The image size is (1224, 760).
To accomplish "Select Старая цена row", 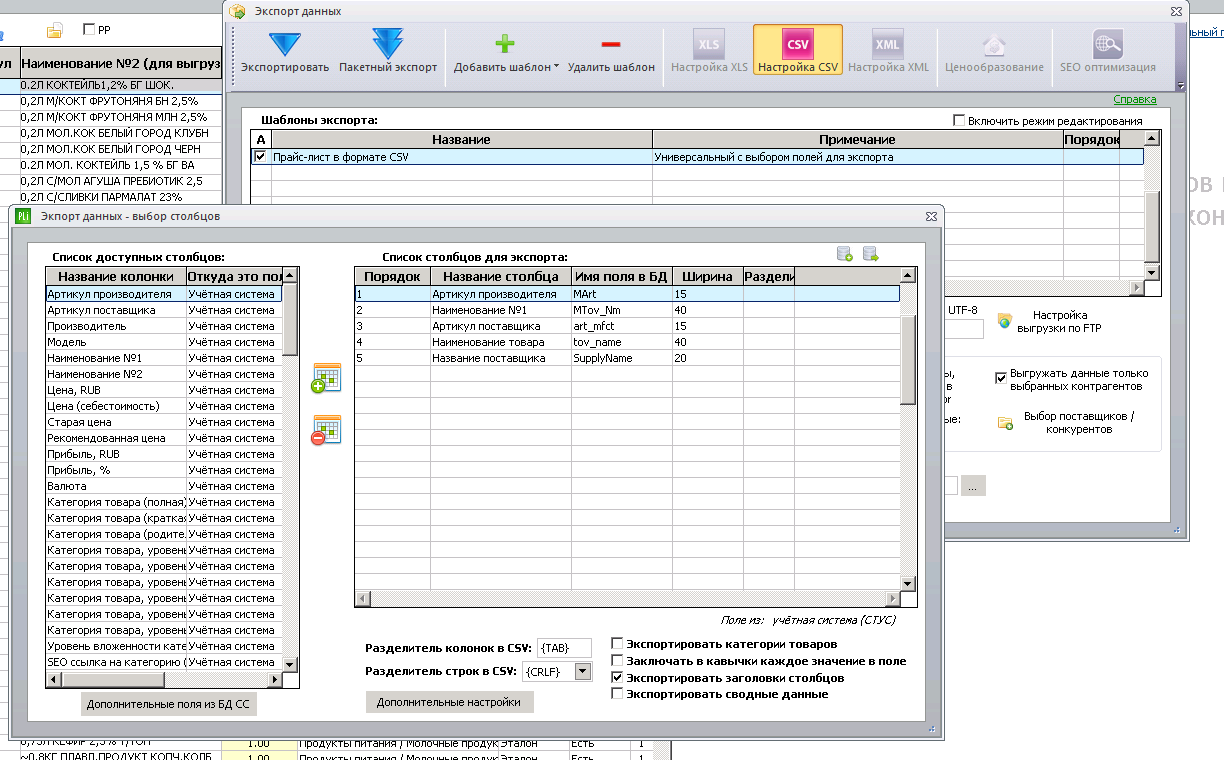I will click(x=164, y=422).
